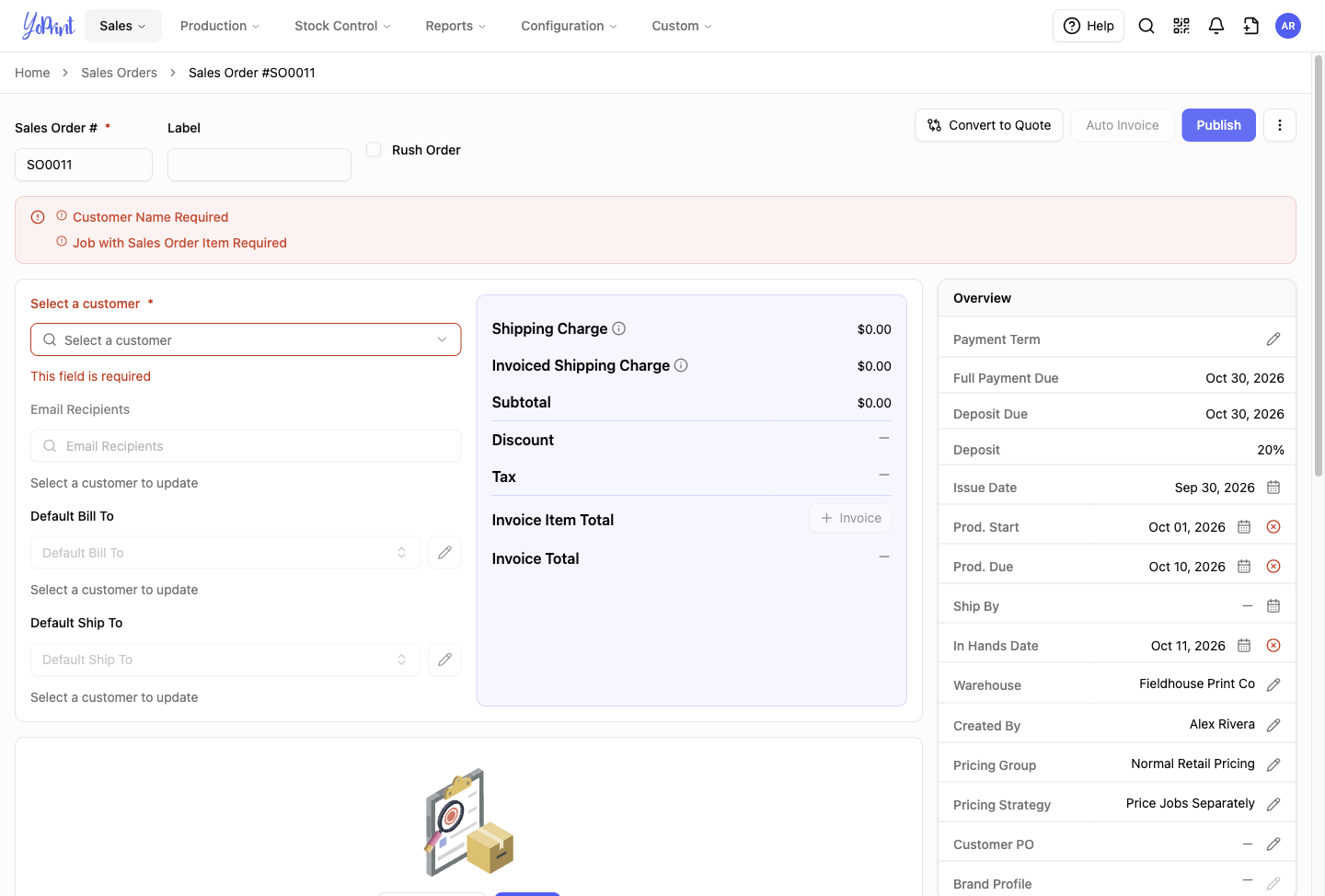Screen dimensions: 1325x896
Task: Open the notifications bell
Action: coord(1216,26)
